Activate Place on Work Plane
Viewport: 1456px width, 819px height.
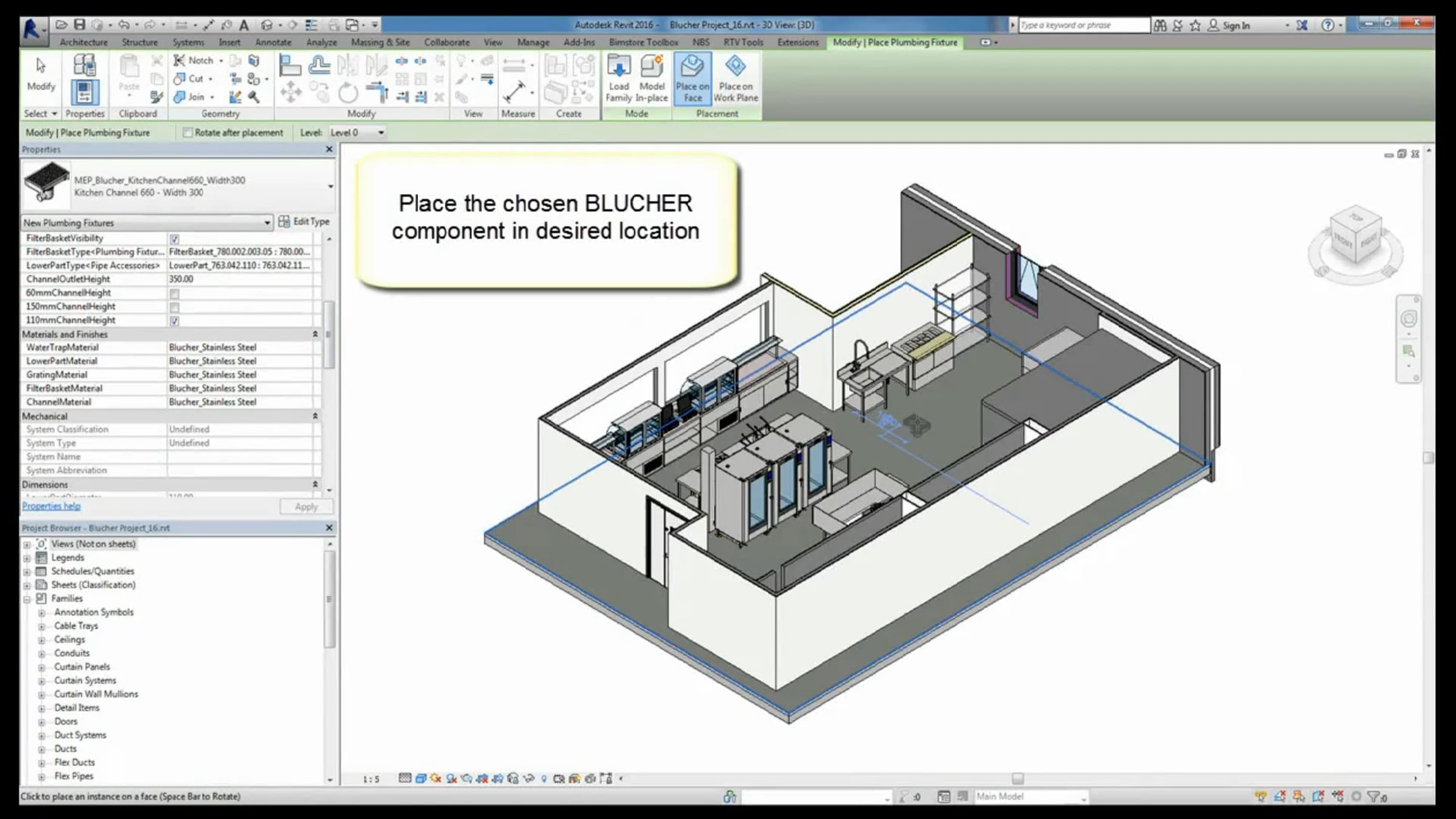(x=735, y=79)
